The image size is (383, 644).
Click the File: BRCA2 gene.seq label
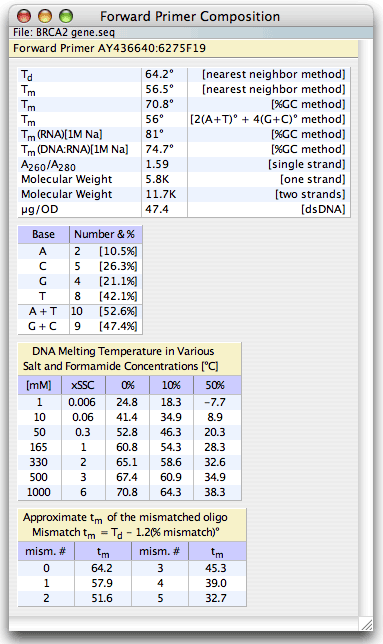coord(64,32)
